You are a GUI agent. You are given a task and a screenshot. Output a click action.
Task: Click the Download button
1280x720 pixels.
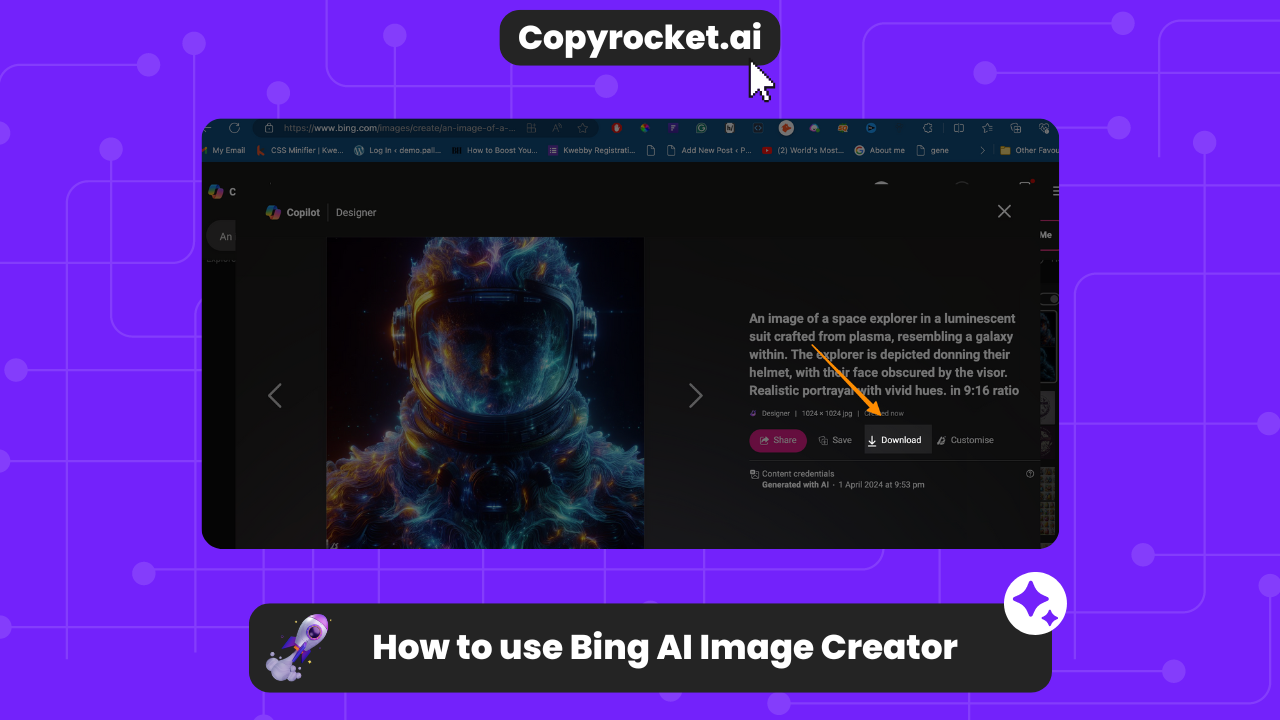point(897,440)
